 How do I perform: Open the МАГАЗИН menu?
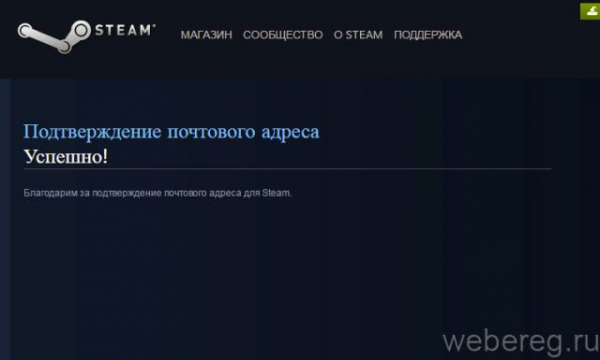pos(206,35)
